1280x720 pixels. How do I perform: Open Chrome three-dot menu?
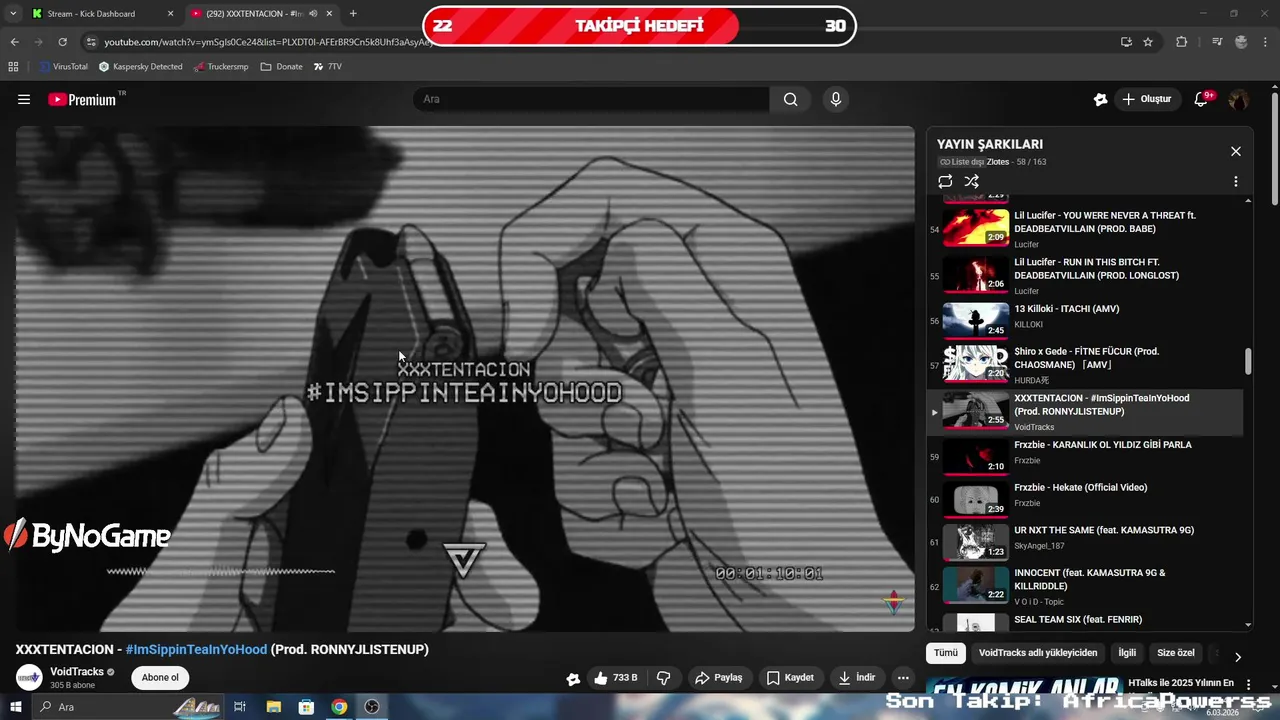click(1266, 42)
